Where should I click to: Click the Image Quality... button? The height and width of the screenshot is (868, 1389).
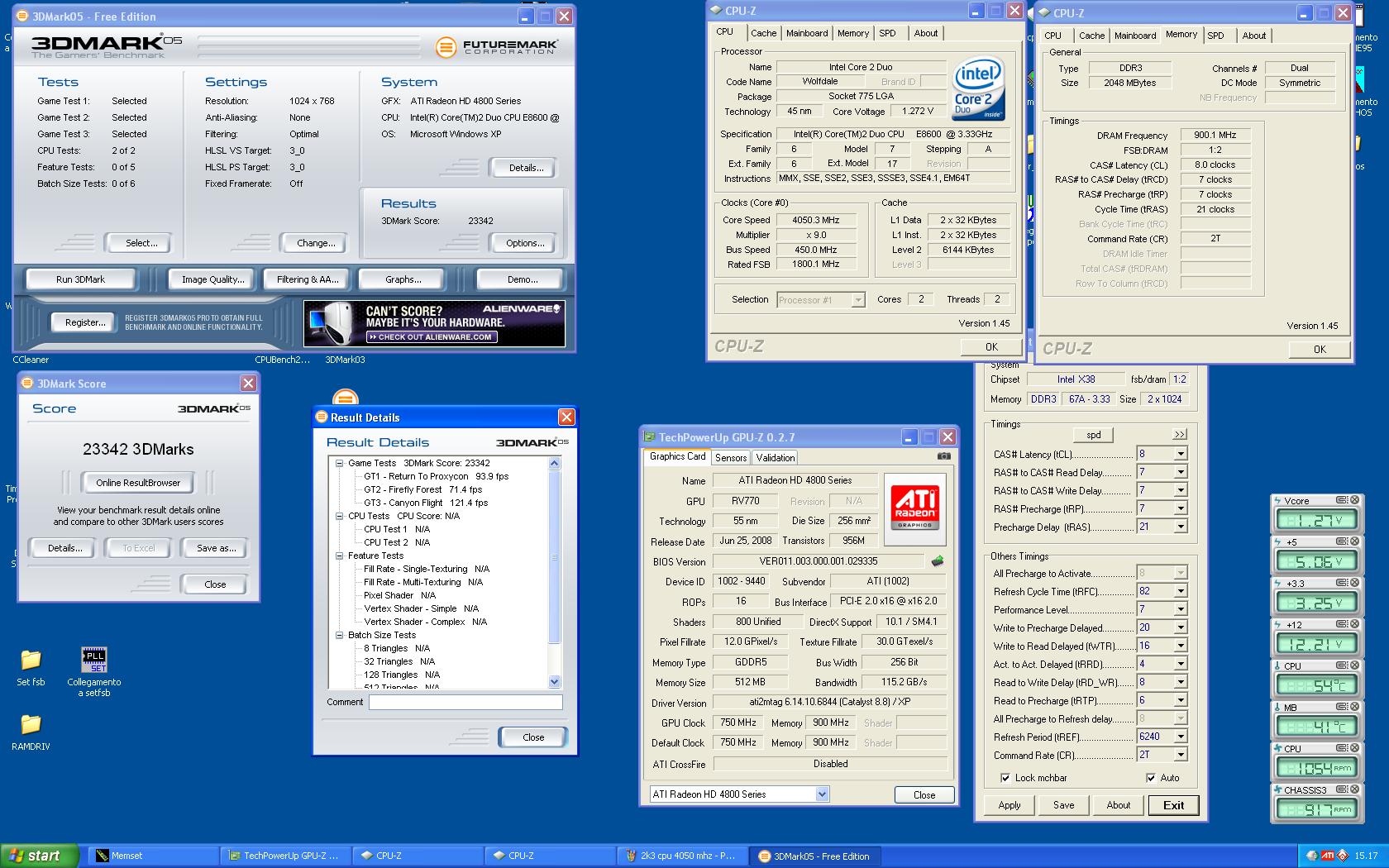[x=212, y=279]
